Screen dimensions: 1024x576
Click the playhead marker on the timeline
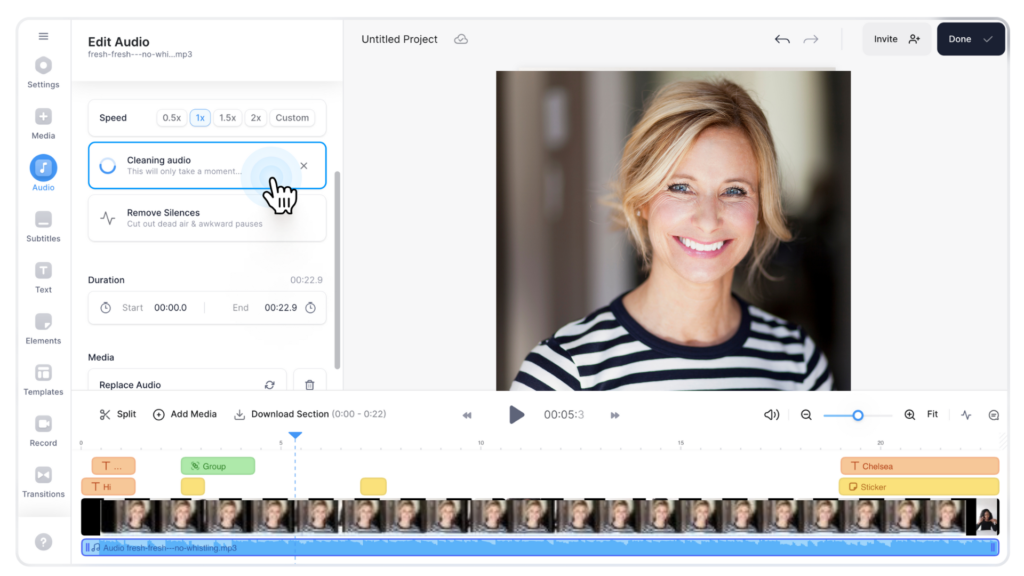[295, 435]
